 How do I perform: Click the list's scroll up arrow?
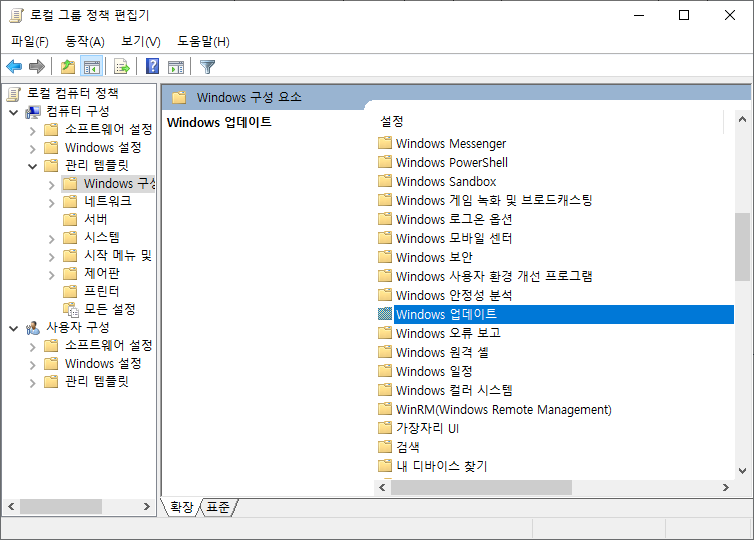pos(742,119)
